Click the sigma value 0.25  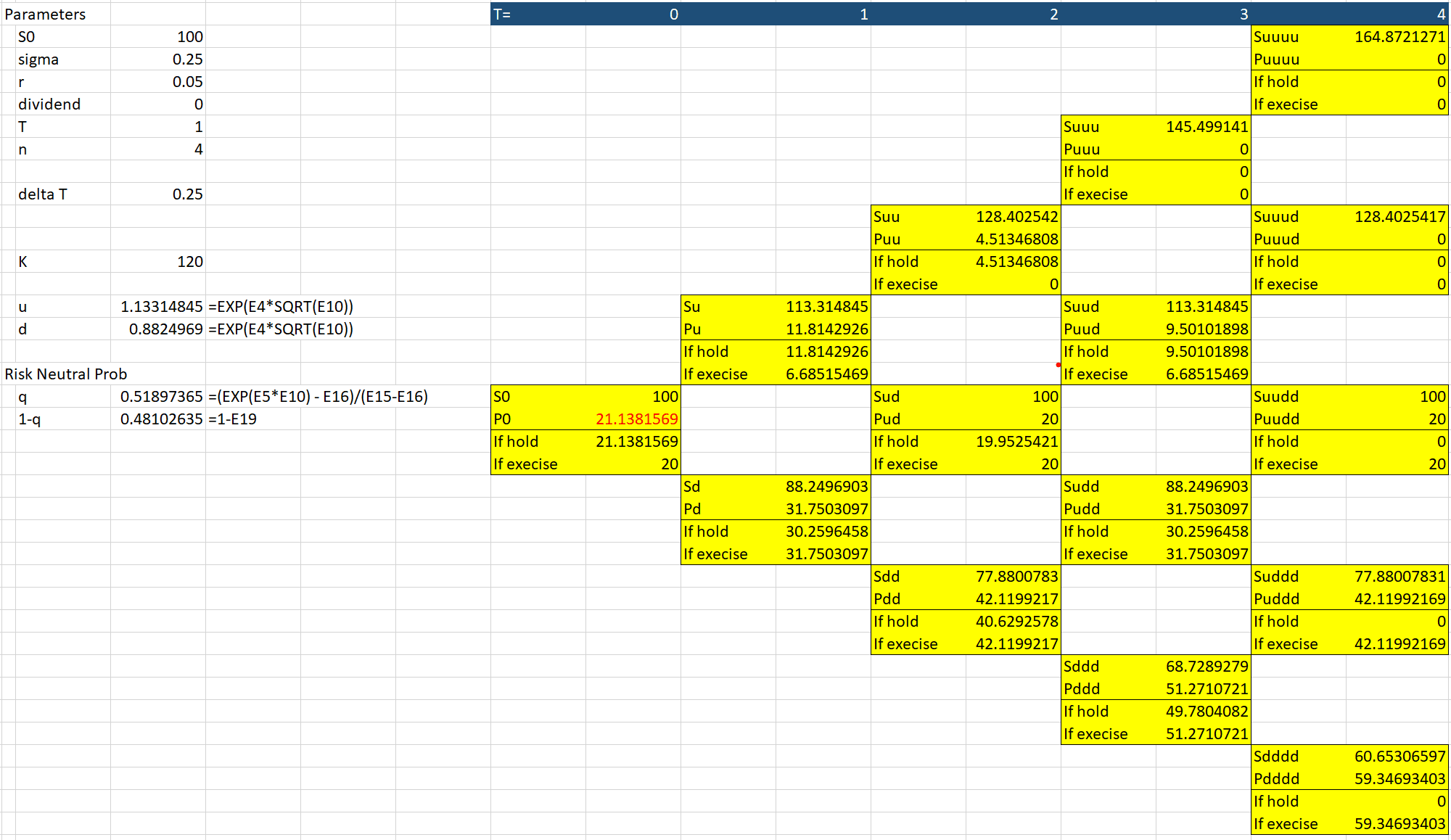click(158, 59)
